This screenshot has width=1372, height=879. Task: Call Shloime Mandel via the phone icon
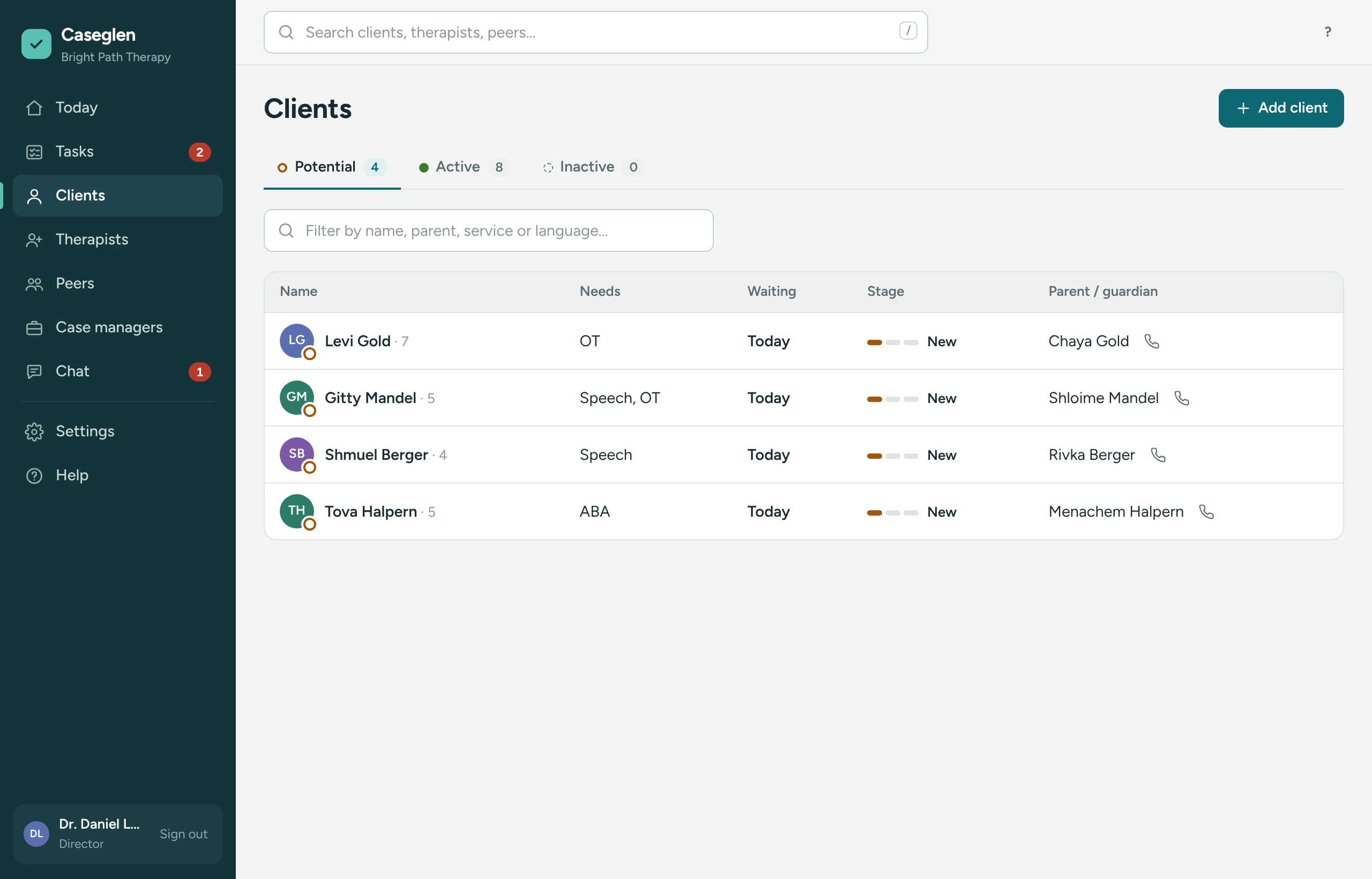1181,398
